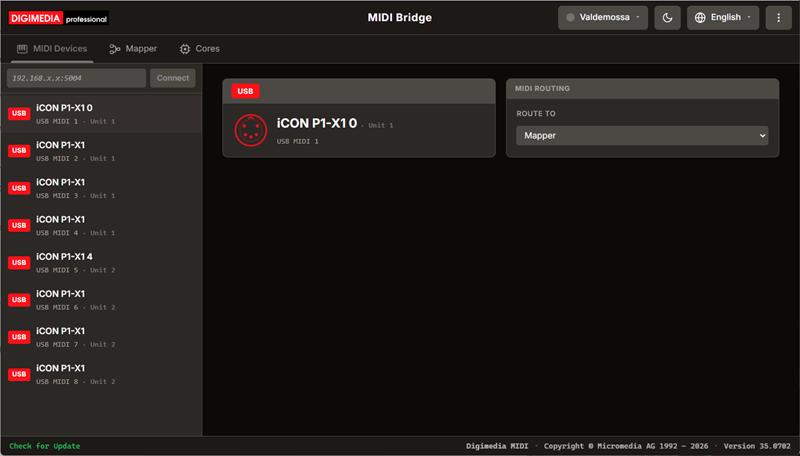Select the USB MIDI 1 device row
This screenshot has height=456, width=800.
coord(102,114)
